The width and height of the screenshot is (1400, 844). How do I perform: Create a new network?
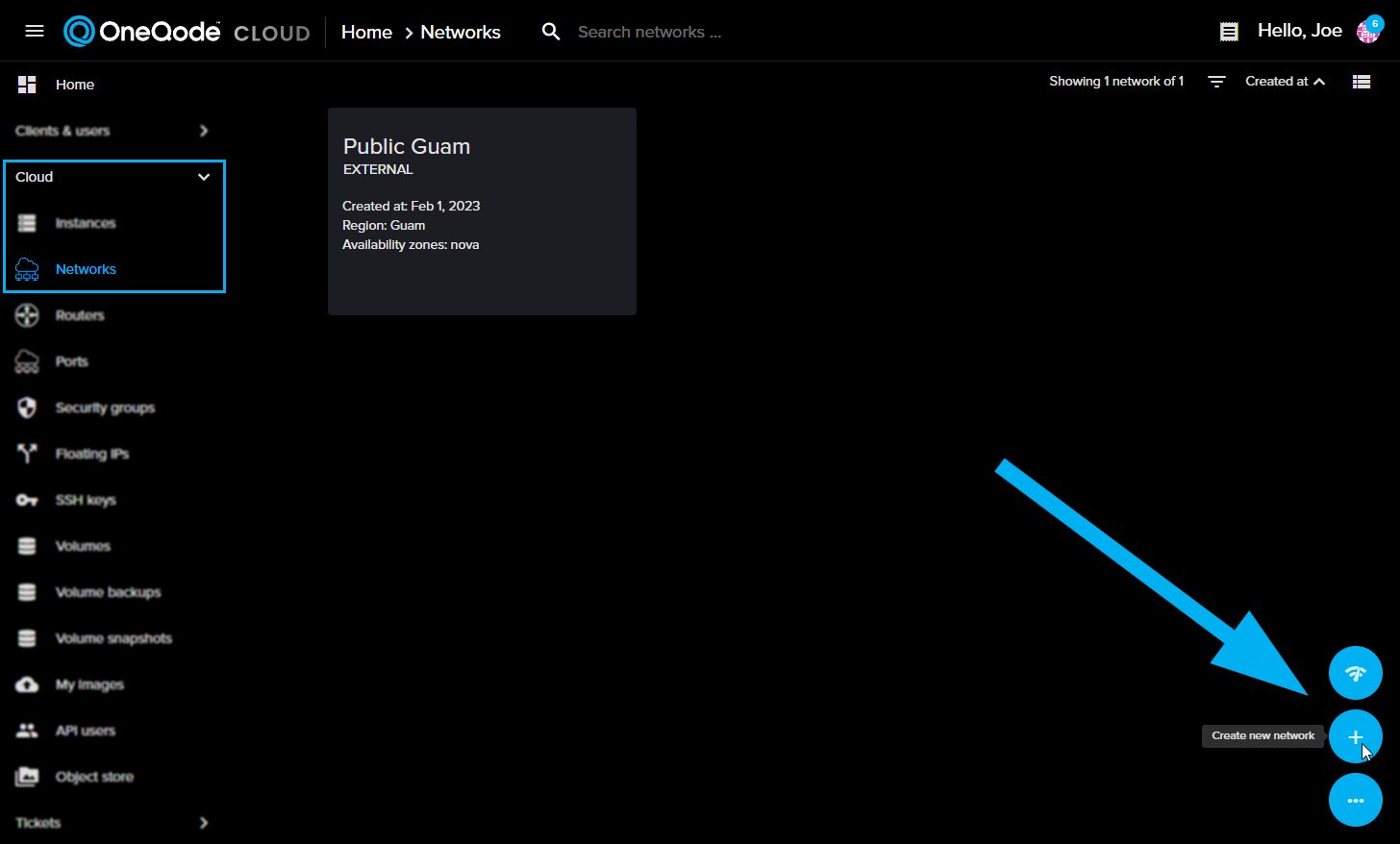(x=1356, y=735)
